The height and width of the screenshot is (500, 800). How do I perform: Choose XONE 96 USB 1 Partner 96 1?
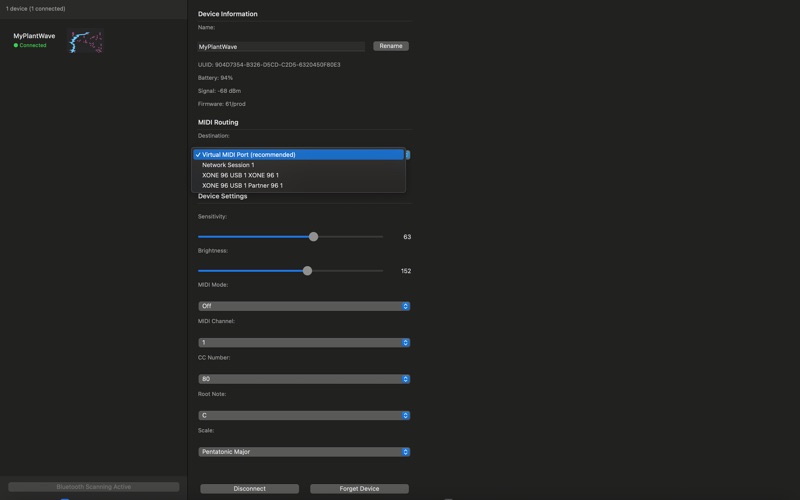[x=298, y=185]
